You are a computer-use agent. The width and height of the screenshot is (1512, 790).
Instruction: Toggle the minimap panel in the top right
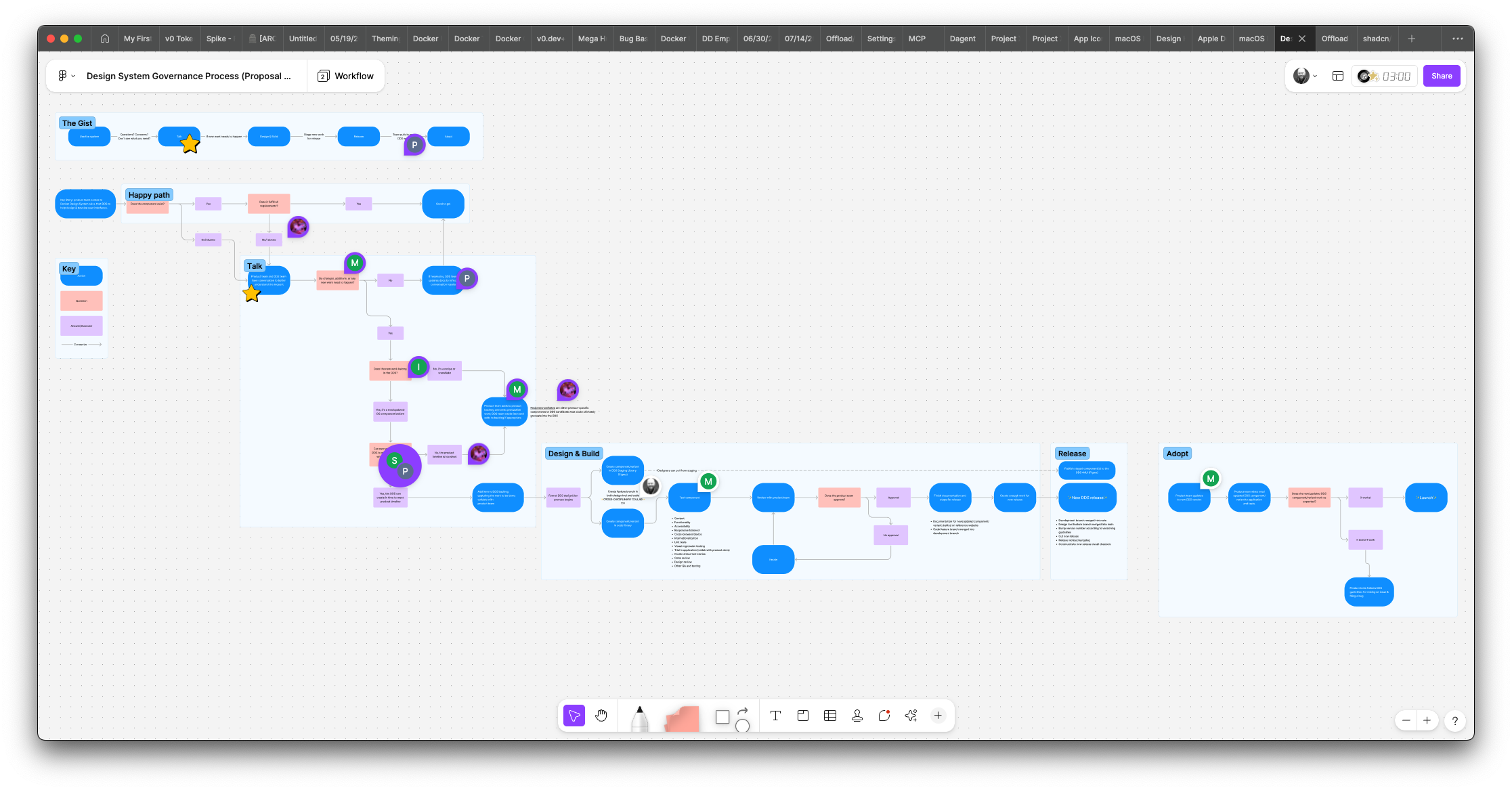point(1337,76)
